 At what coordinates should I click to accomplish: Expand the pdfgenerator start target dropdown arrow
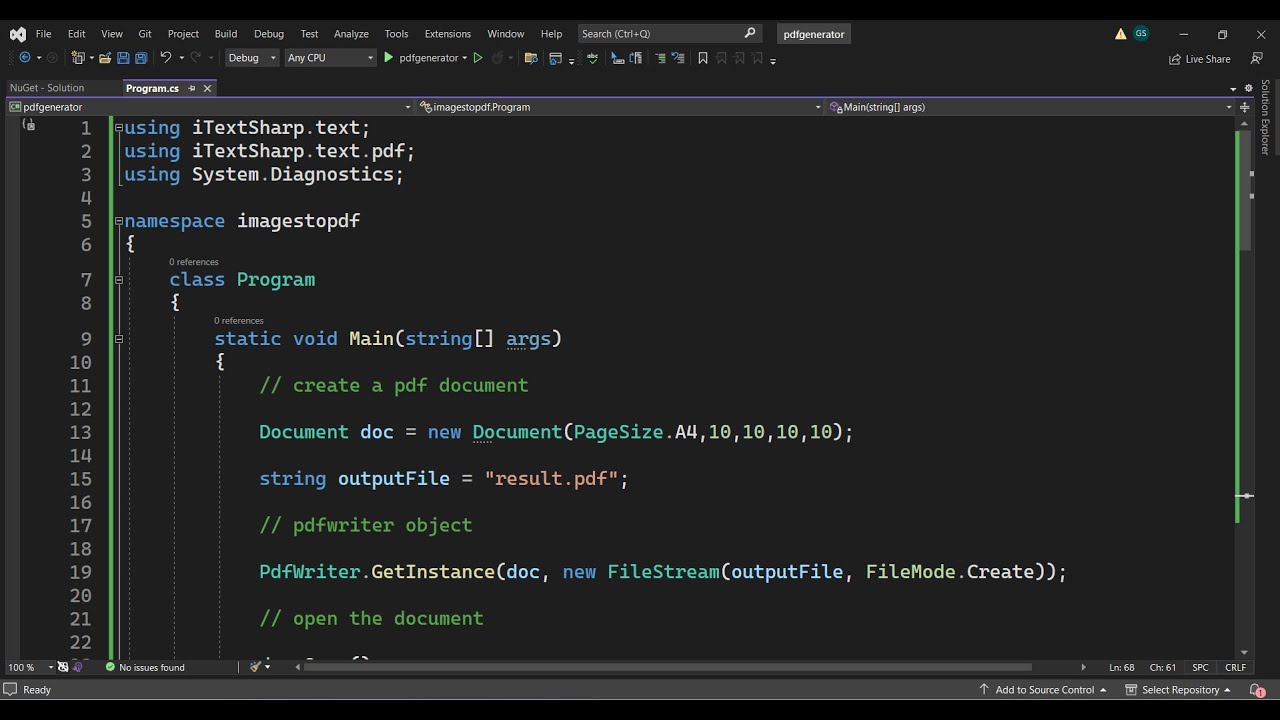pos(465,58)
